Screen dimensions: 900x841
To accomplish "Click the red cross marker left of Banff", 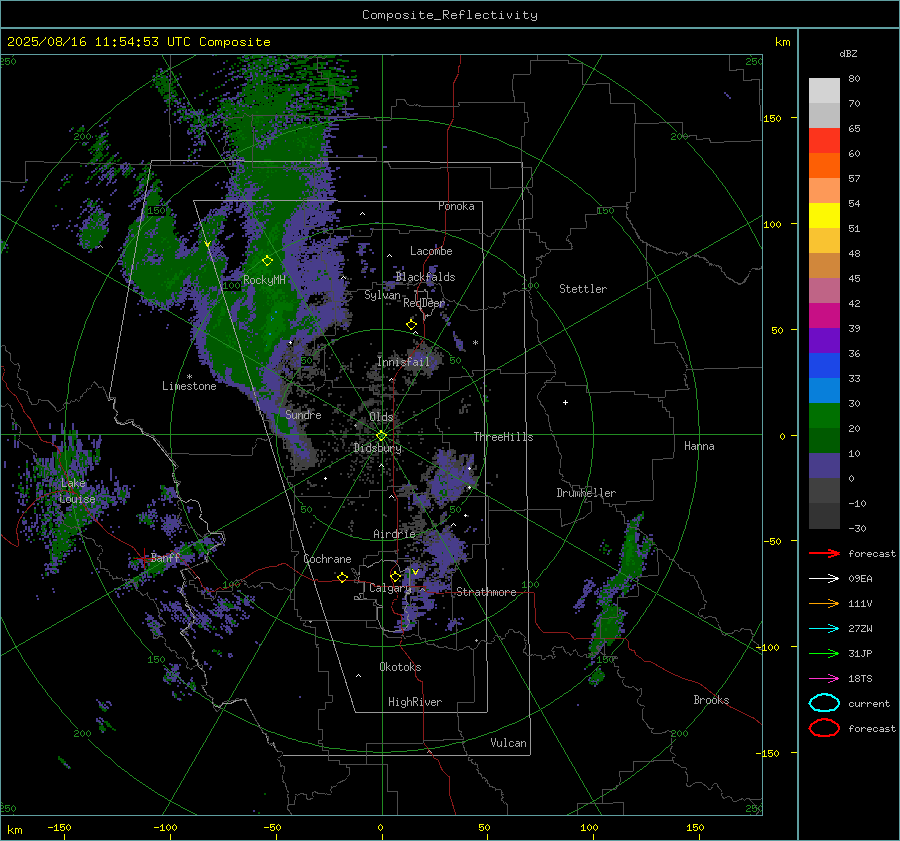I will 143,557.
